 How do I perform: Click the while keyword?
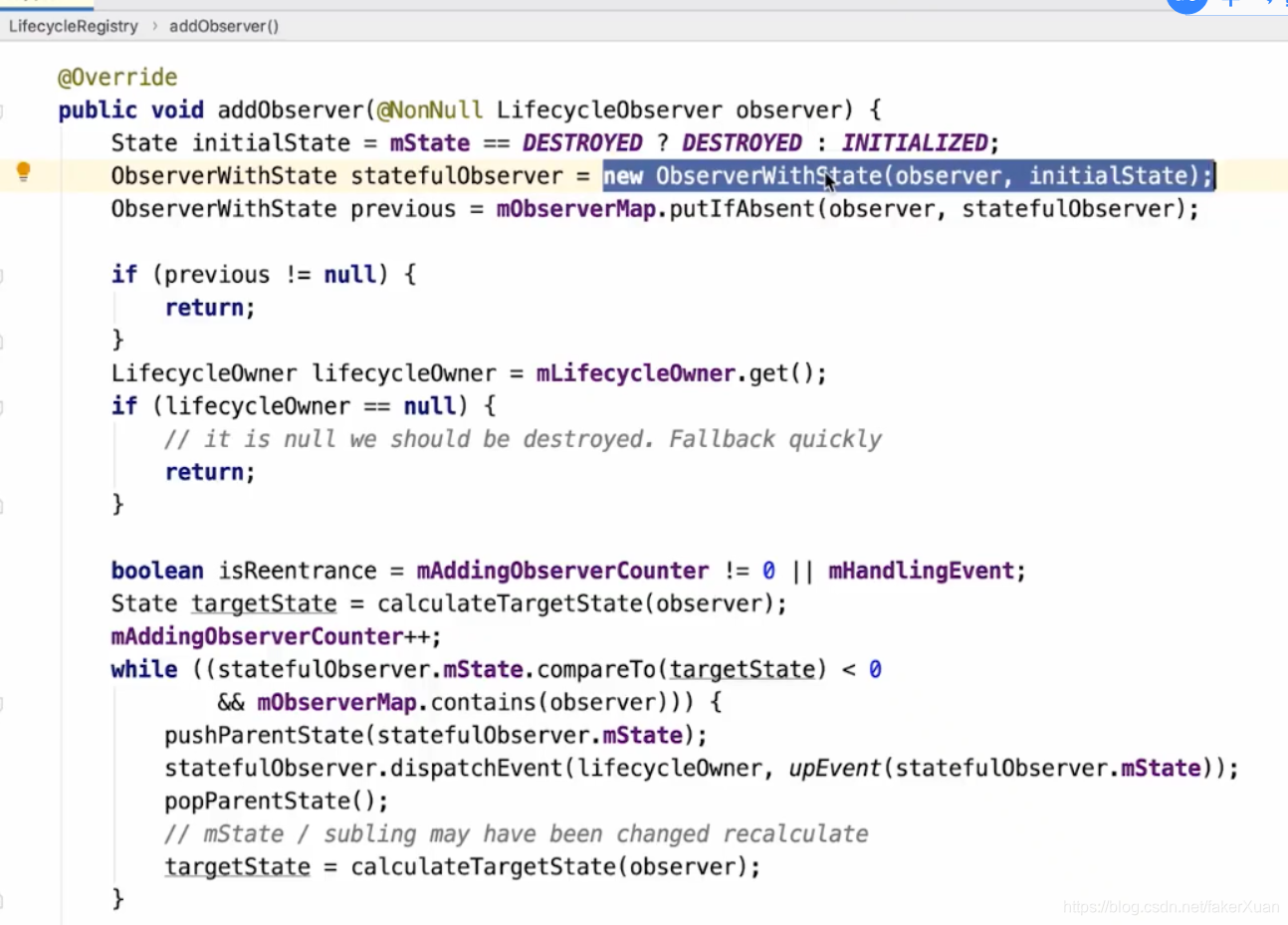click(144, 669)
